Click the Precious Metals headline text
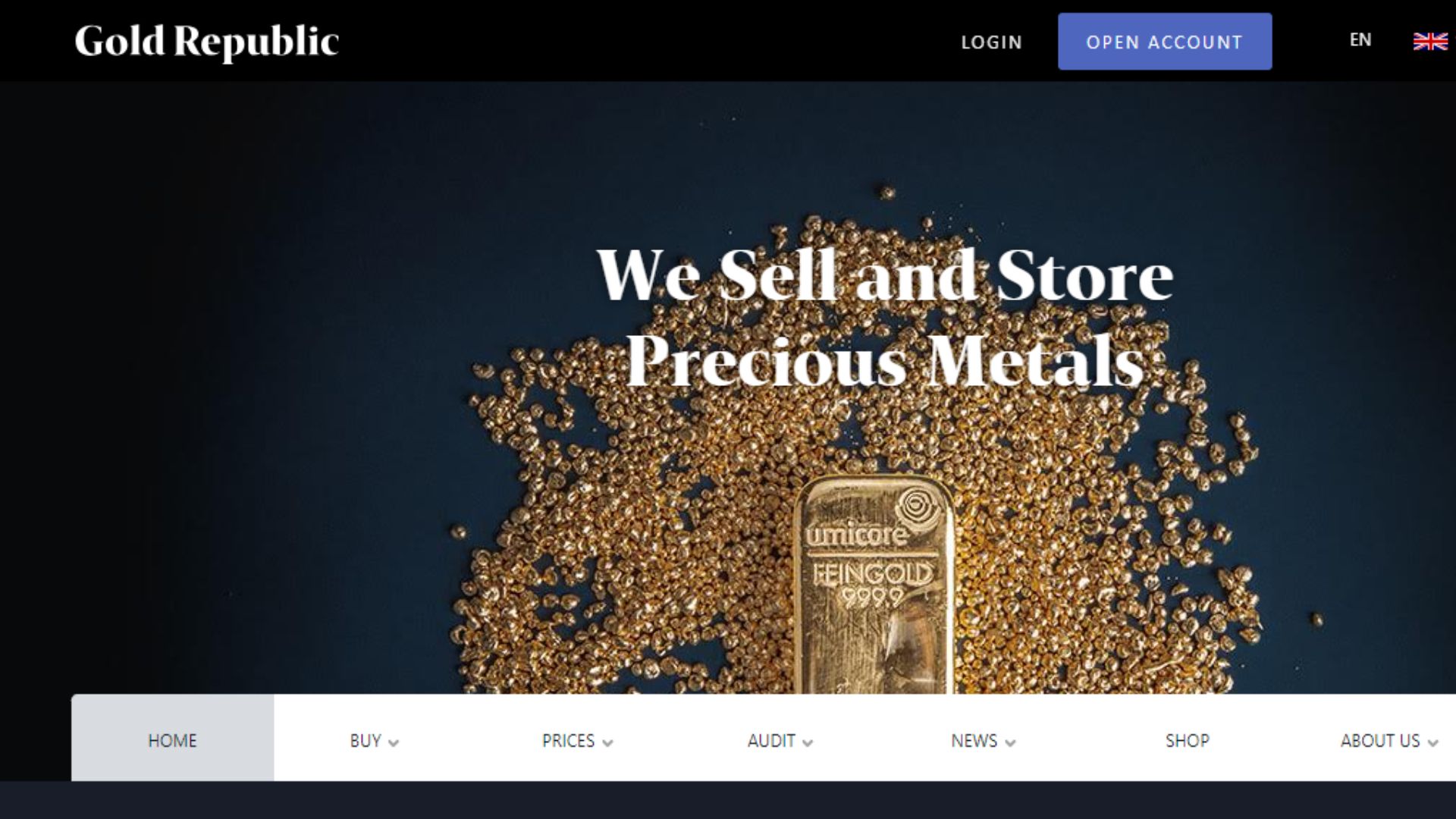Screen dimensions: 1456x819 (x=885, y=360)
